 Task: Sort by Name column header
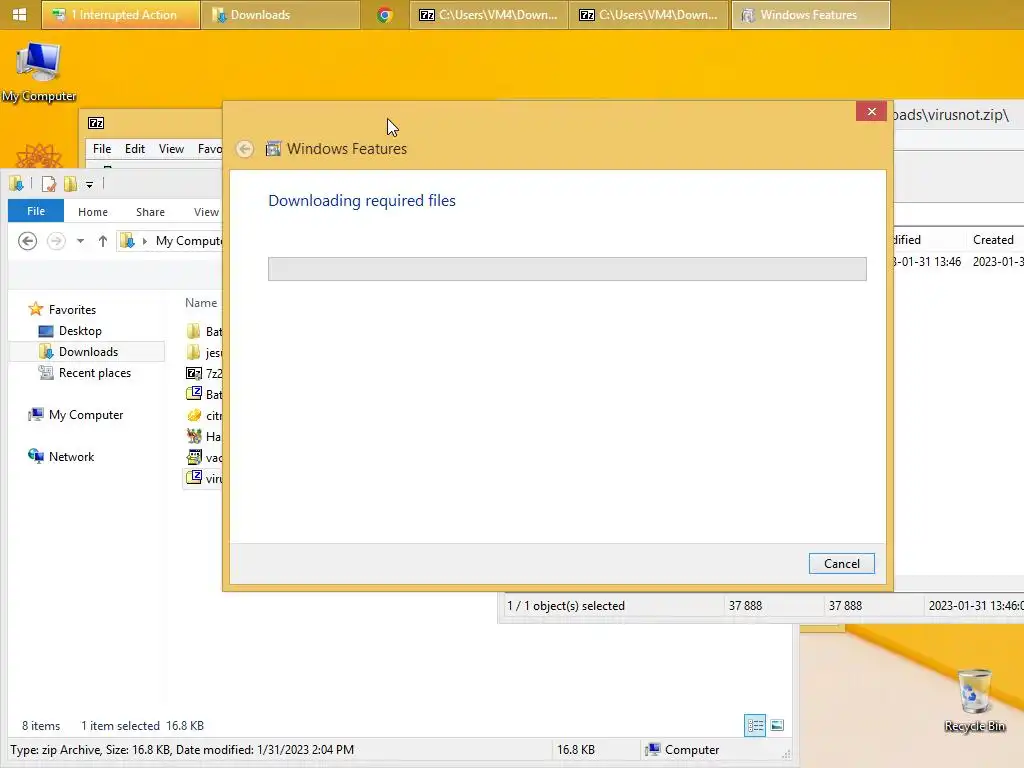coord(200,303)
